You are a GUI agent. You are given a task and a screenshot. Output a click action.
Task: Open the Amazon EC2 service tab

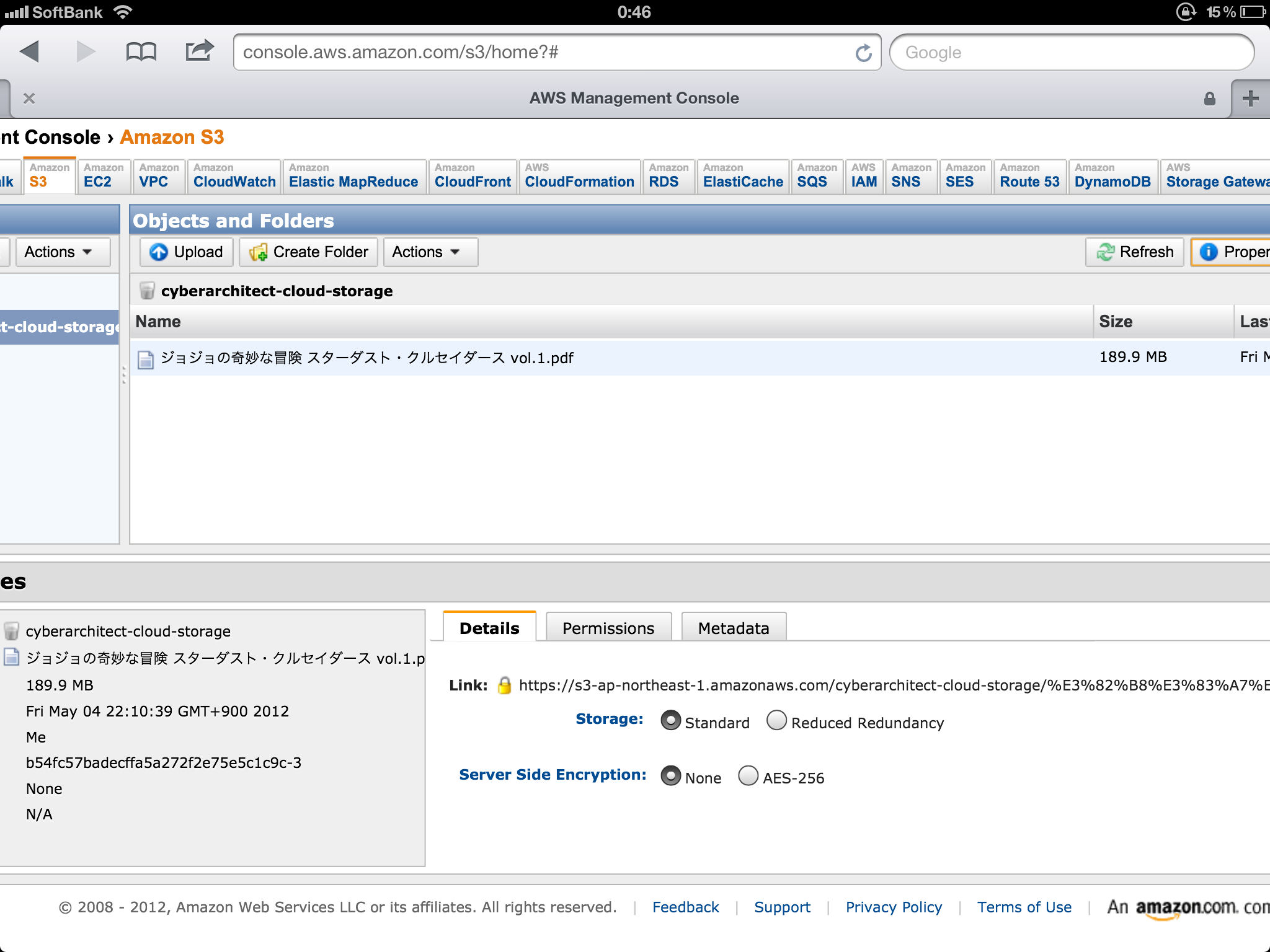104,176
